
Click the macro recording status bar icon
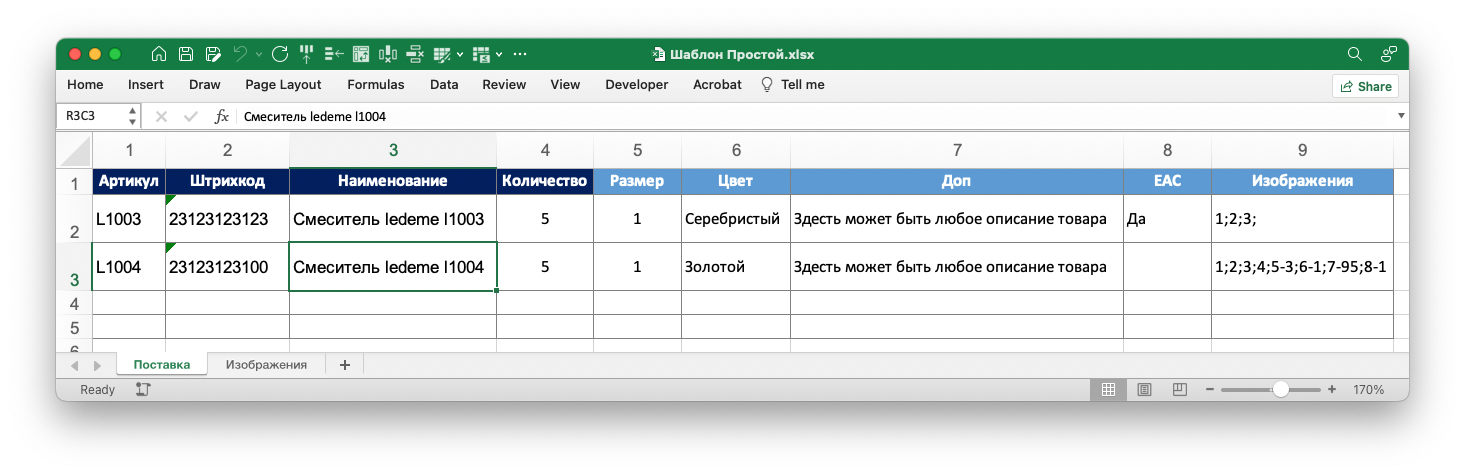pyautogui.click(x=143, y=390)
